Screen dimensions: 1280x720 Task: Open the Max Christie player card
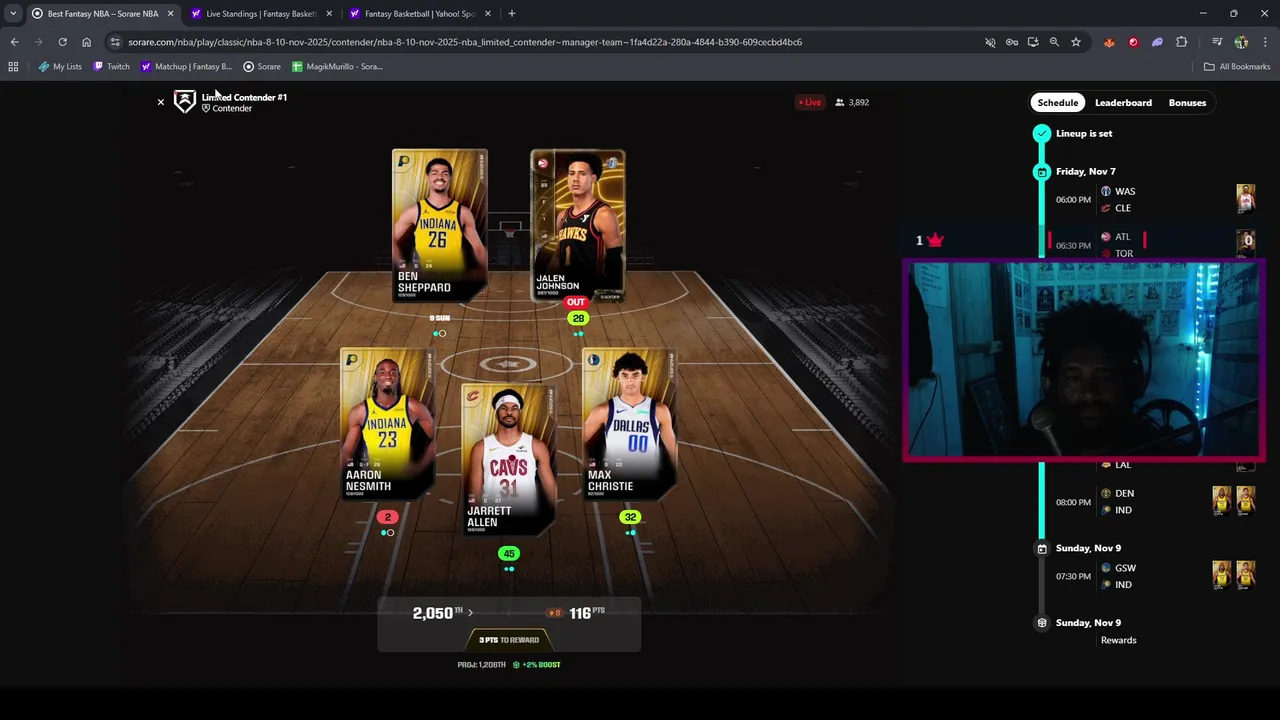coord(629,424)
